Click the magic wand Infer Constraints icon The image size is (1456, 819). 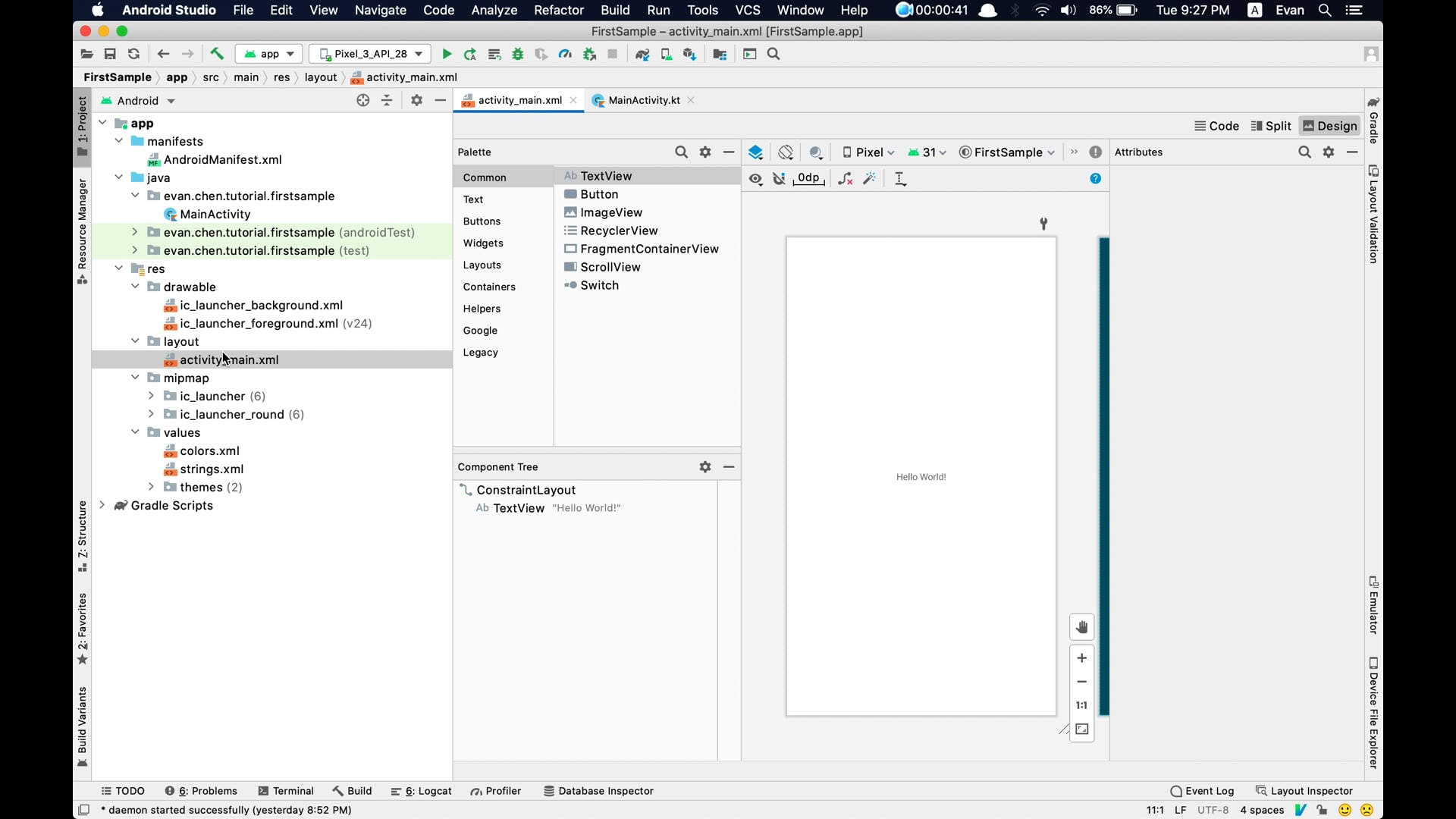click(x=870, y=179)
